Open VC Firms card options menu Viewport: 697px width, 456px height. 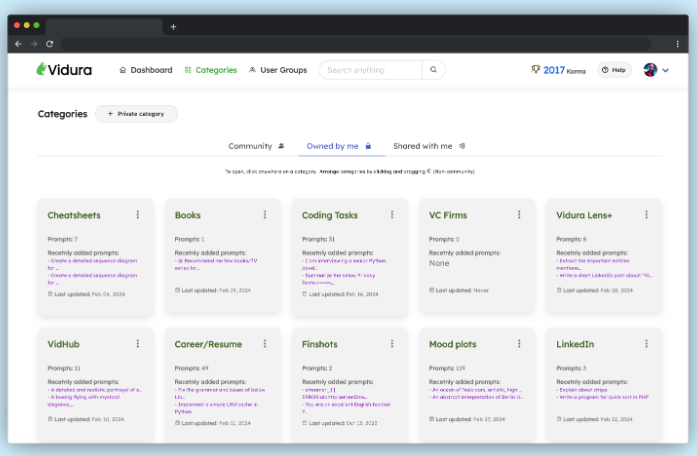(x=519, y=215)
